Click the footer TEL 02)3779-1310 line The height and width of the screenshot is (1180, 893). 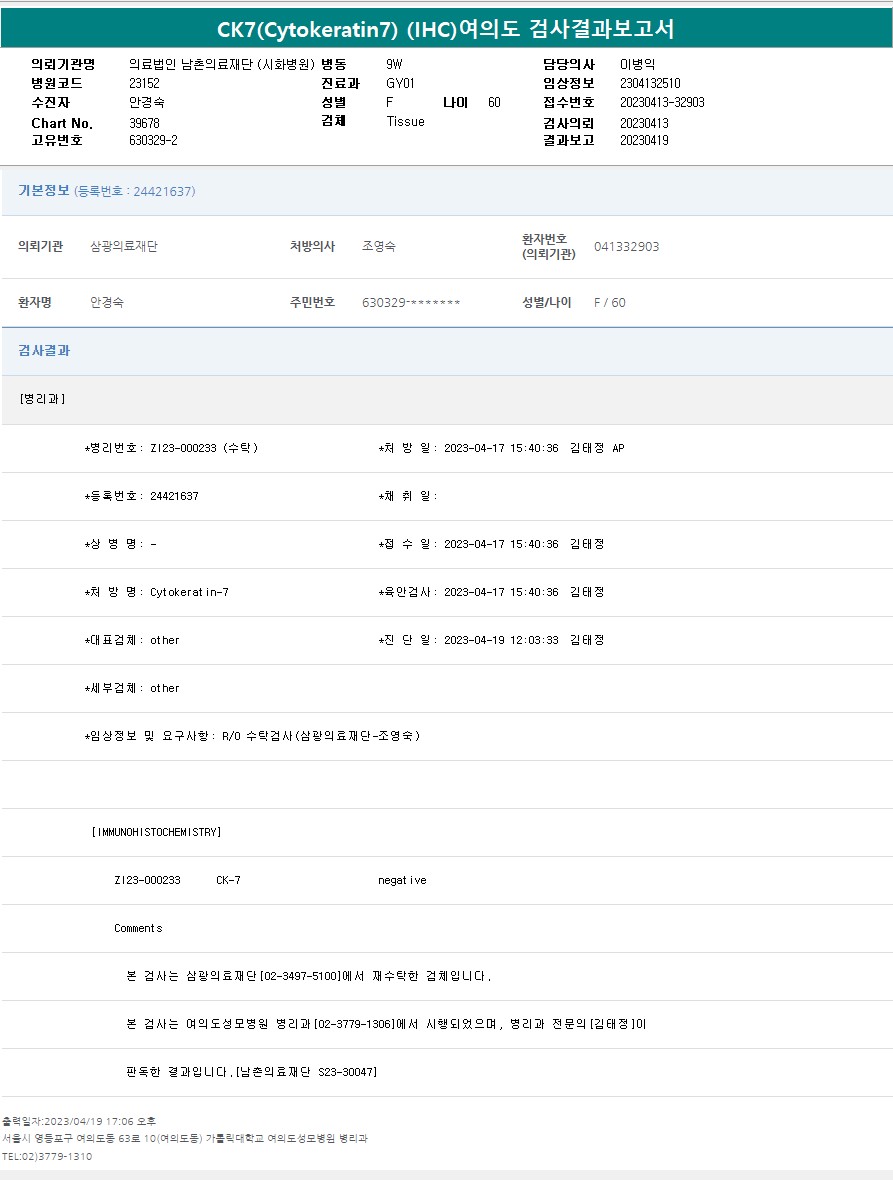[47, 1156]
